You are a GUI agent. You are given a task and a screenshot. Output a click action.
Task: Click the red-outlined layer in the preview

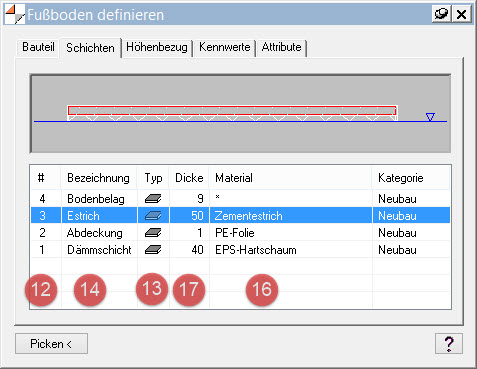coord(232,110)
